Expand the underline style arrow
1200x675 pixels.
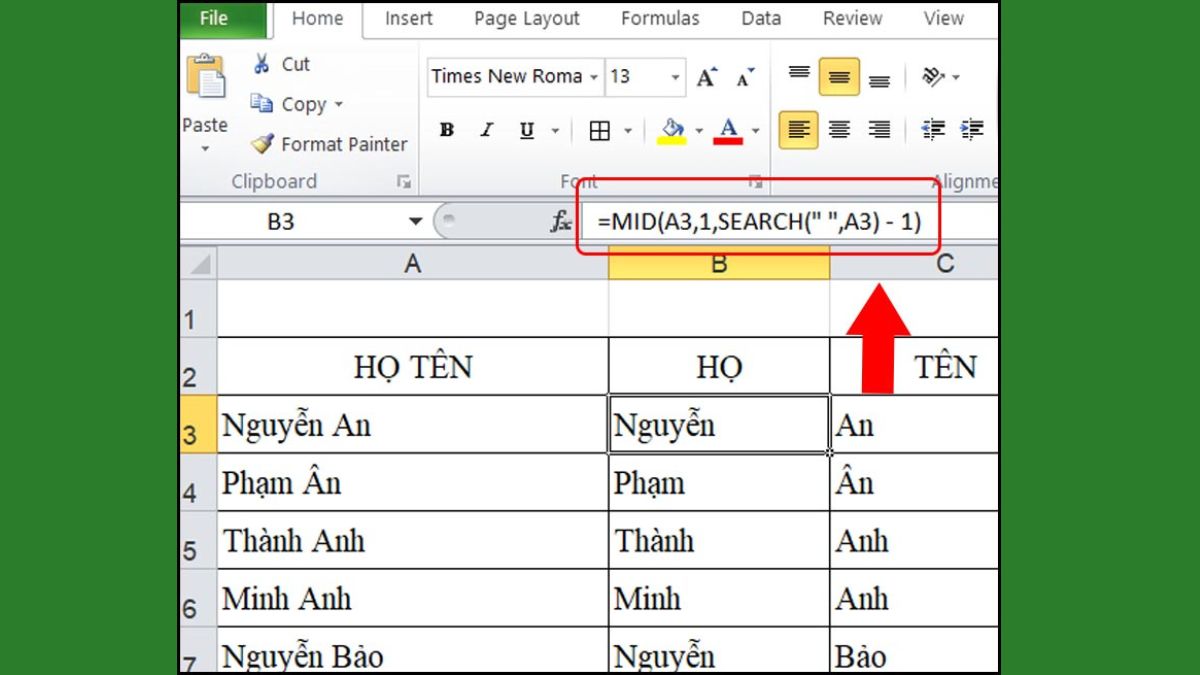pos(555,130)
